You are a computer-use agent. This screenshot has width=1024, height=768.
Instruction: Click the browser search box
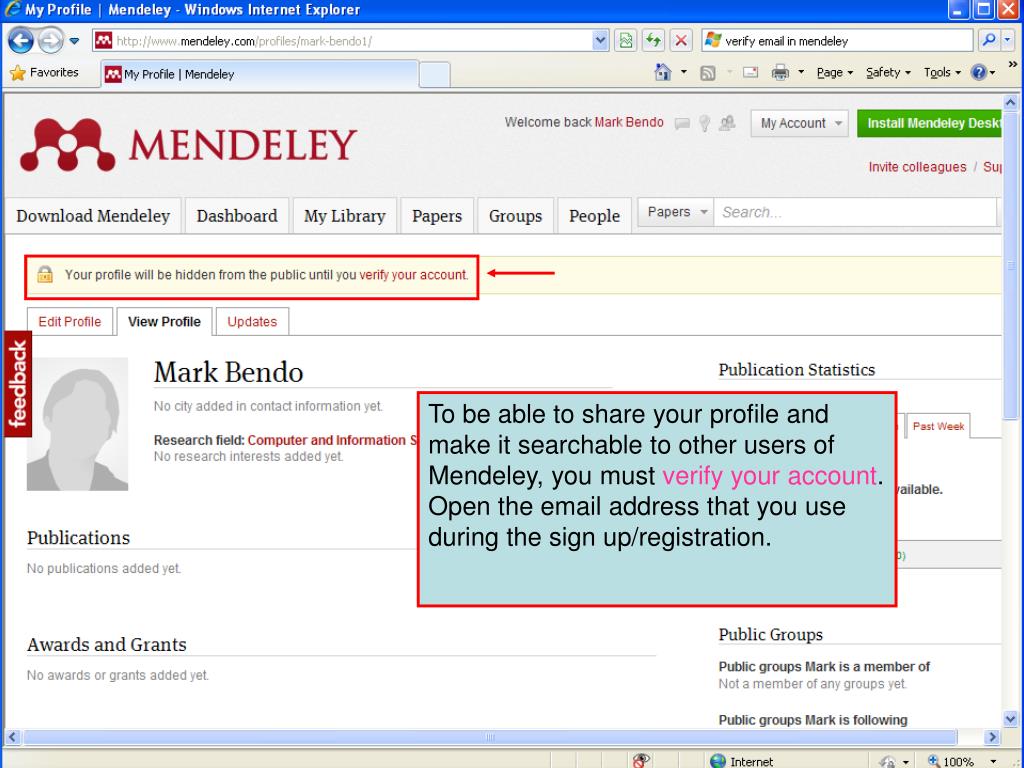click(x=837, y=40)
